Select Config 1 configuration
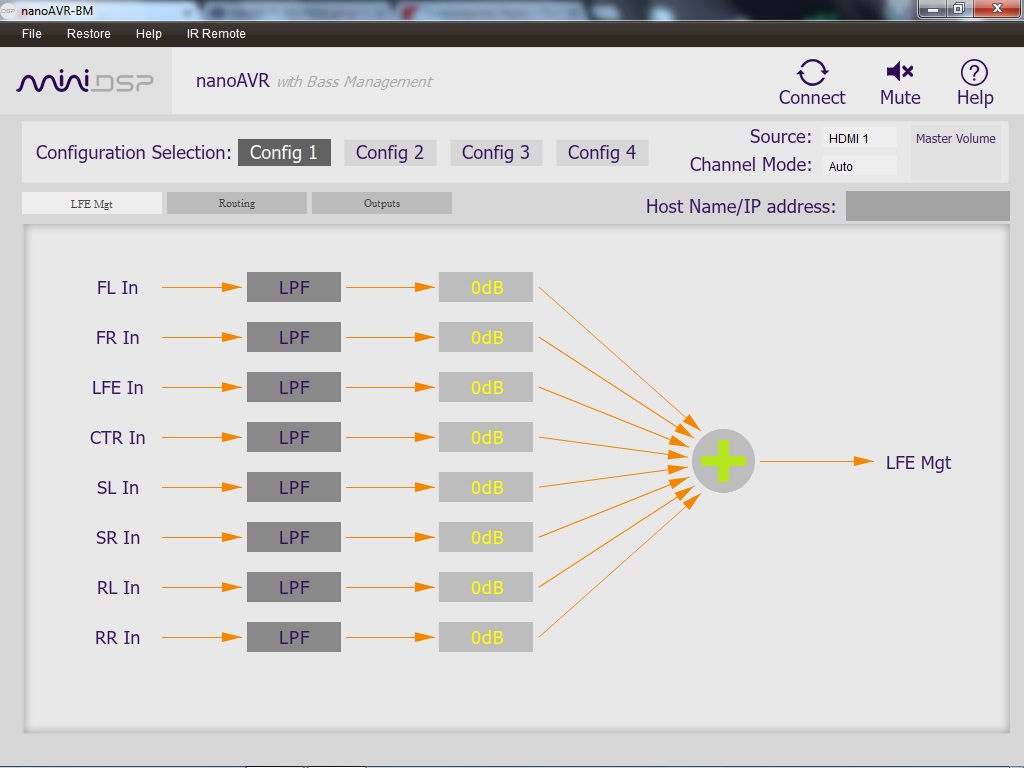This screenshot has width=1024, height=768. pyautogui.click(x=284, y=153)
